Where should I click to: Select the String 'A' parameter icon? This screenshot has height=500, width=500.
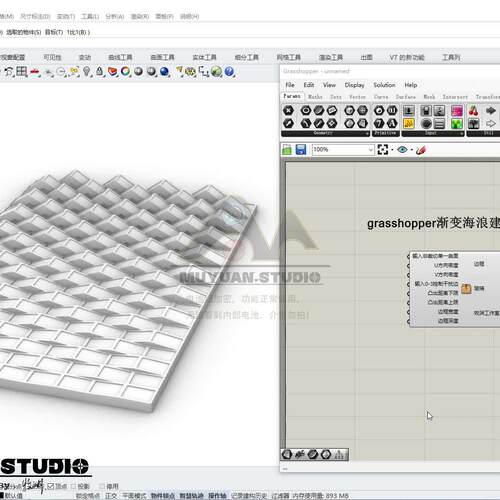(392, 123)
